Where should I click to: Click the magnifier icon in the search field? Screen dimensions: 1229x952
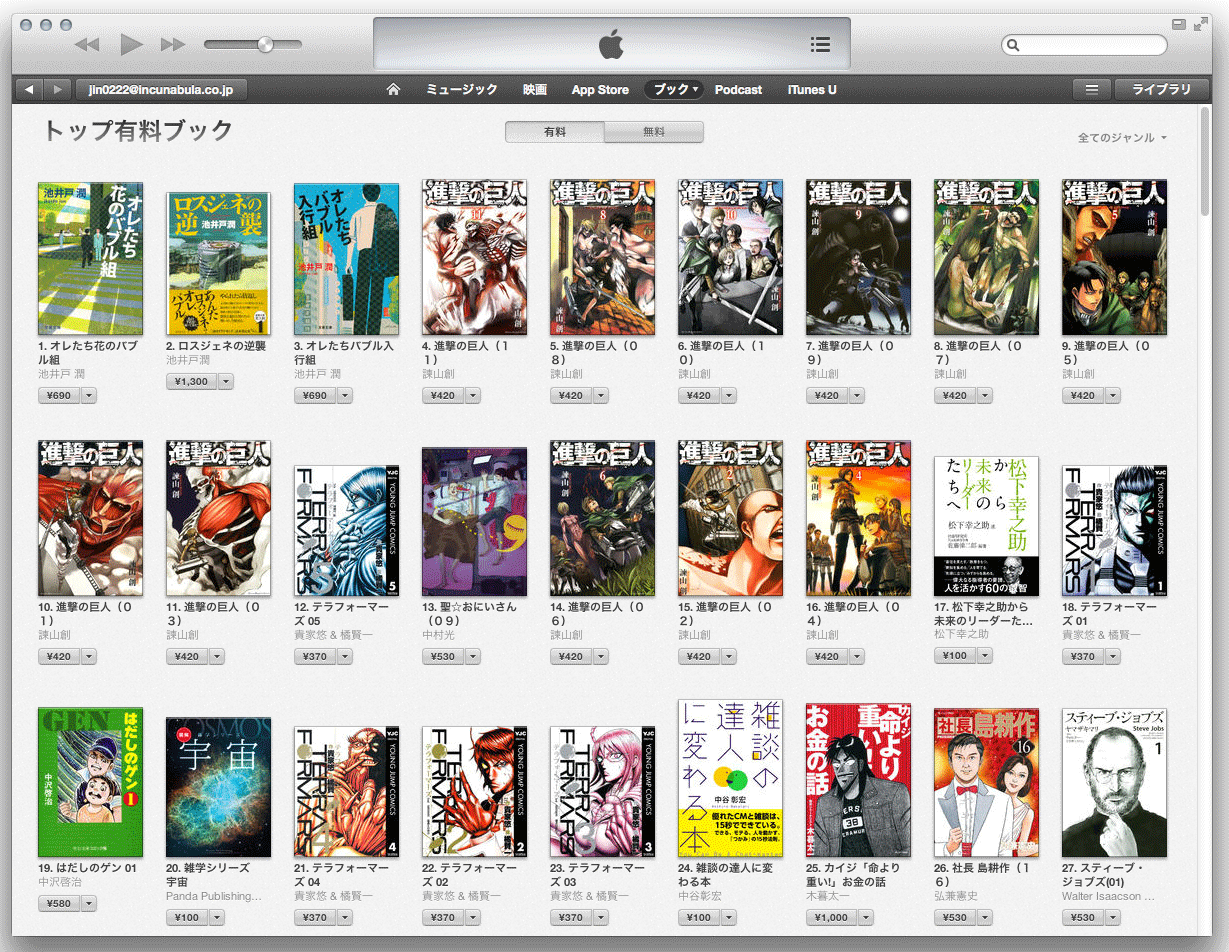click(1013, 45)
